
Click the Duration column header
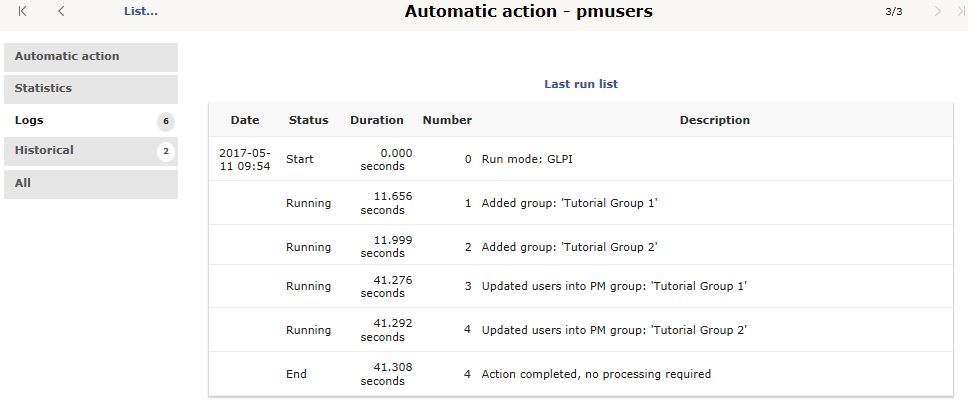(x=377, y=120)
